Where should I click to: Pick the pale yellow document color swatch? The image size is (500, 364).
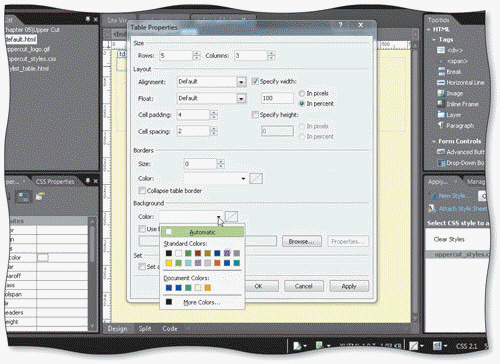[198, 288]
